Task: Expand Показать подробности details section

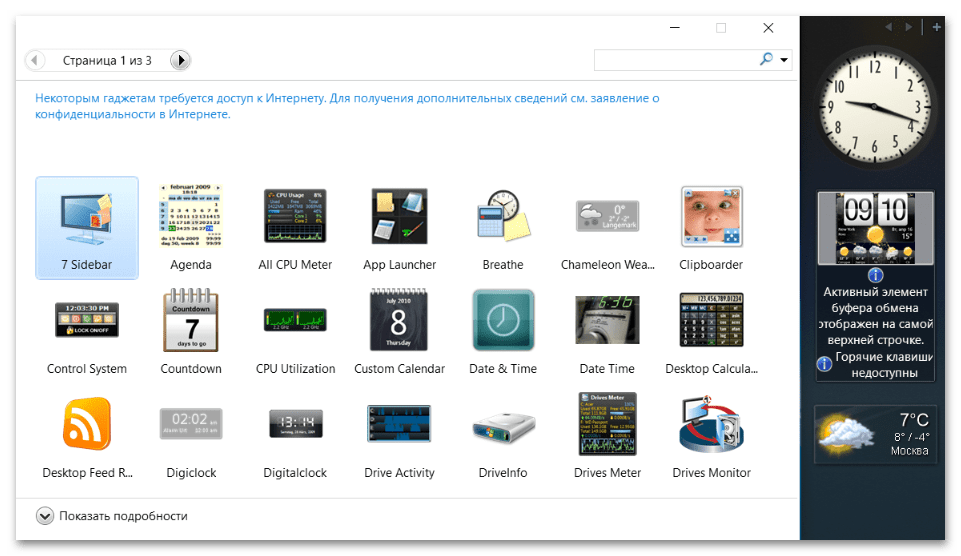Action: (111, 516)
